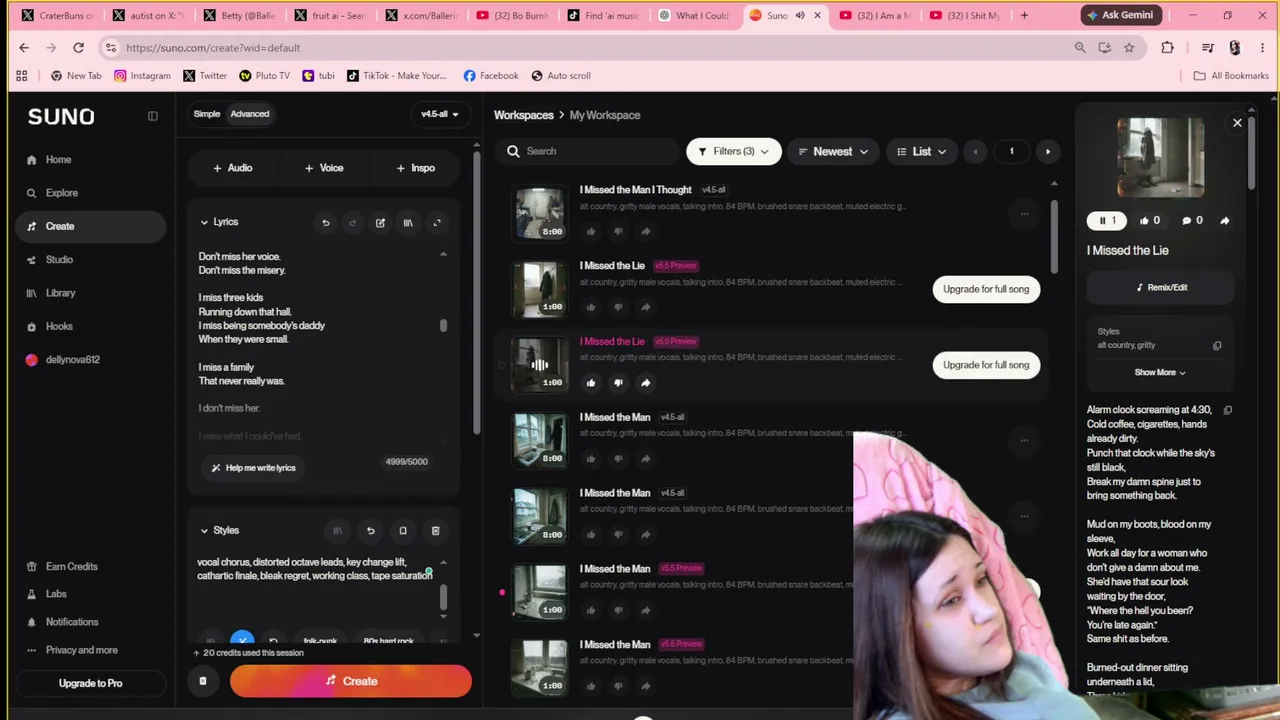1280x720 pixels.
Task: Click Remix/Edit in details panel
Action: (x=1160, y=288)
